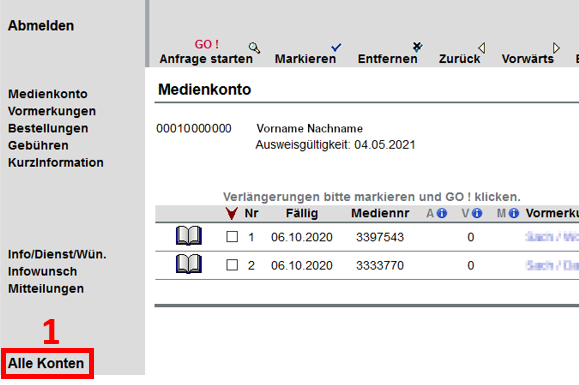Screen dimensions: 579x385
Task: Click the Fällig column header
Action: (302, 213)
